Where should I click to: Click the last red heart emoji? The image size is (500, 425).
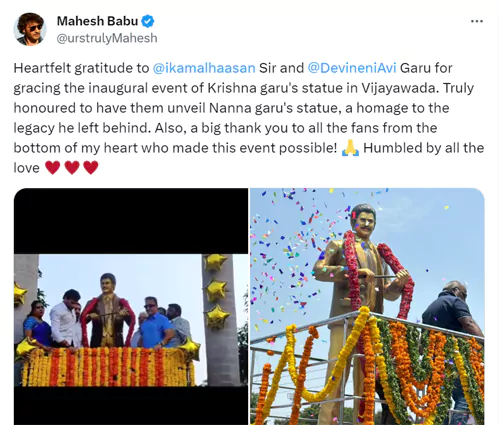click(91, 168)
